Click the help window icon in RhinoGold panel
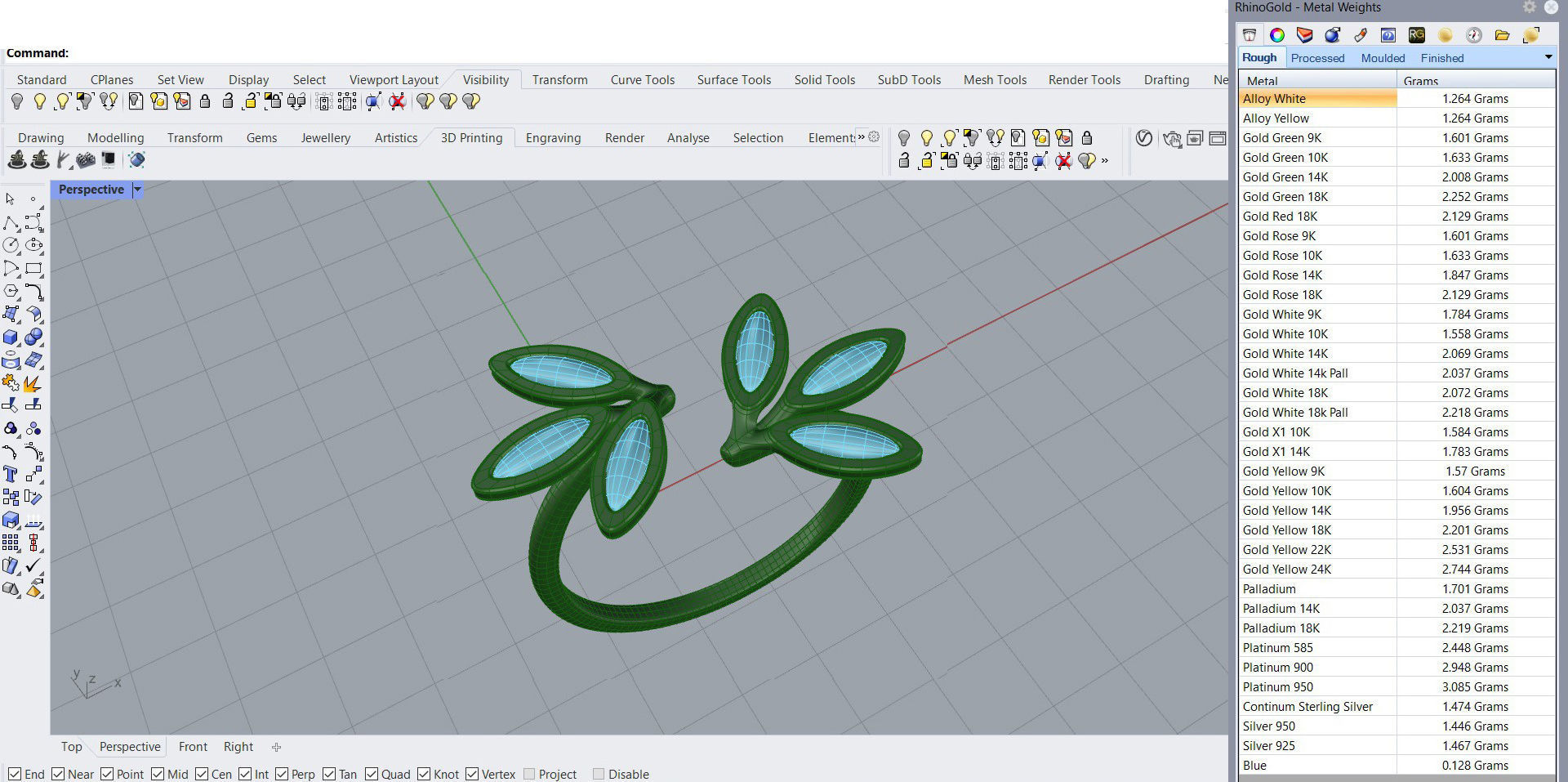 pos(1388,34)
